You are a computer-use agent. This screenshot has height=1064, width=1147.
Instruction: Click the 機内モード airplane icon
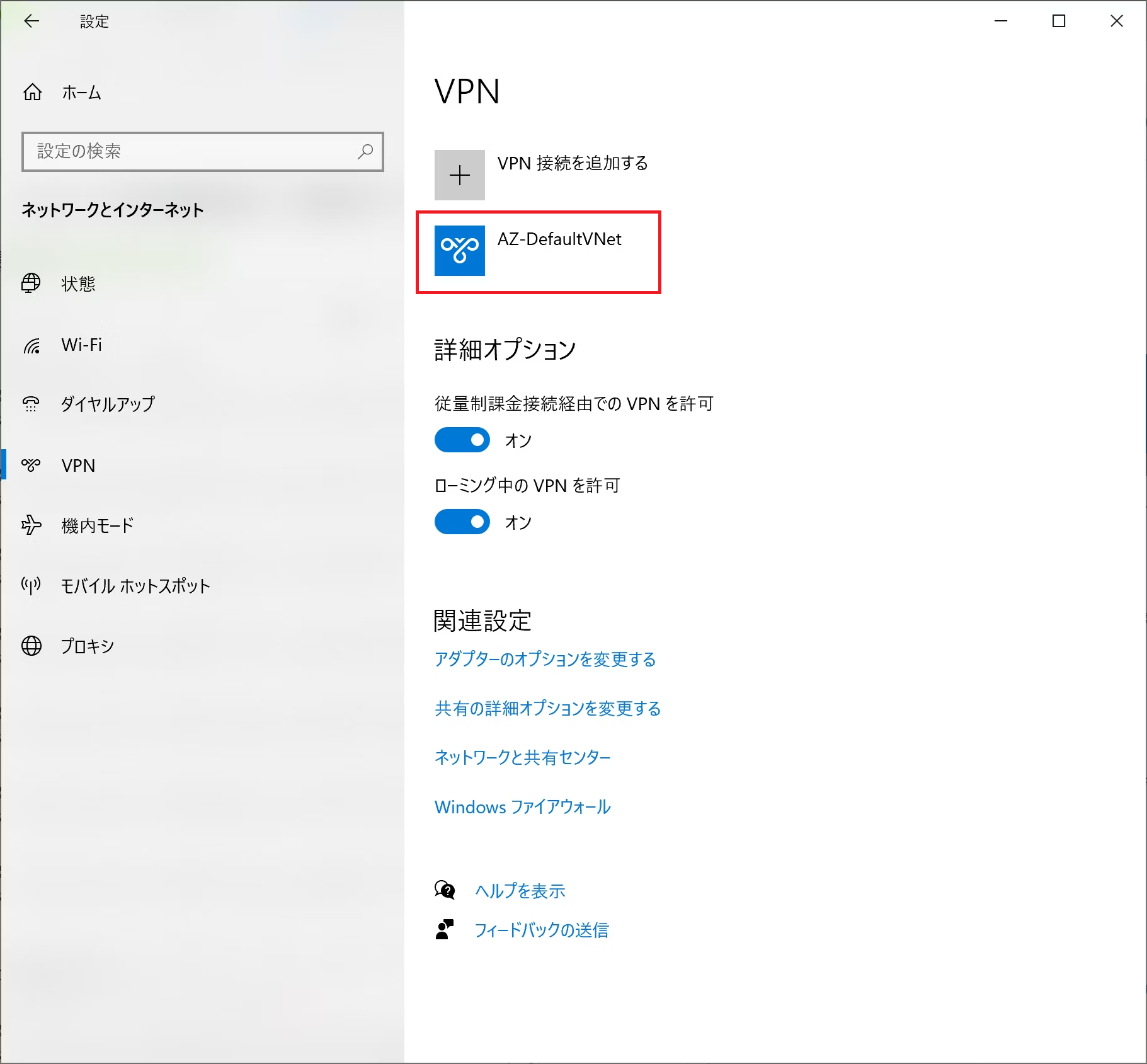tap(31, 525)
